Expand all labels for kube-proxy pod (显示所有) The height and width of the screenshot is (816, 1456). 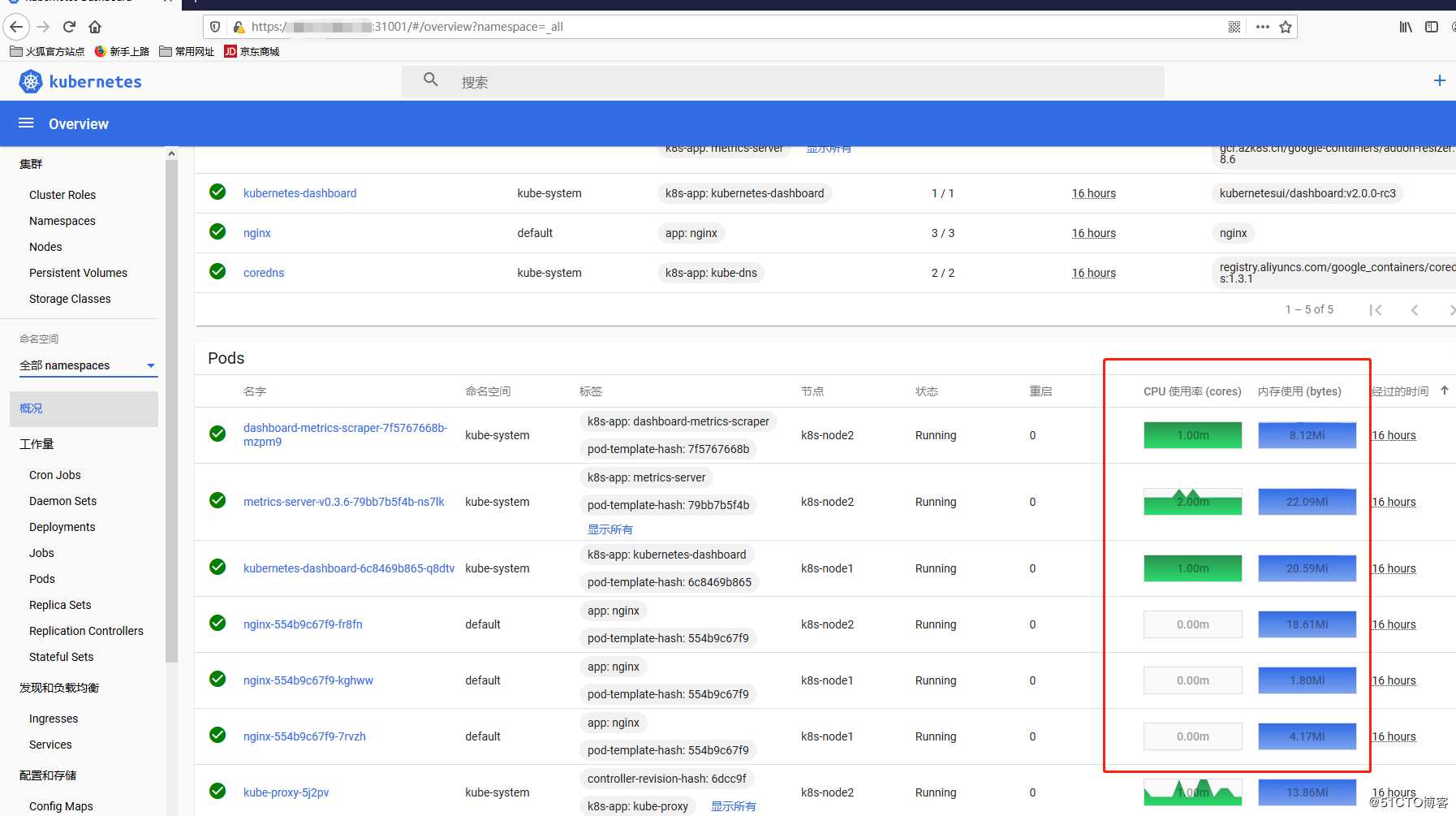[x=734, y=806]
